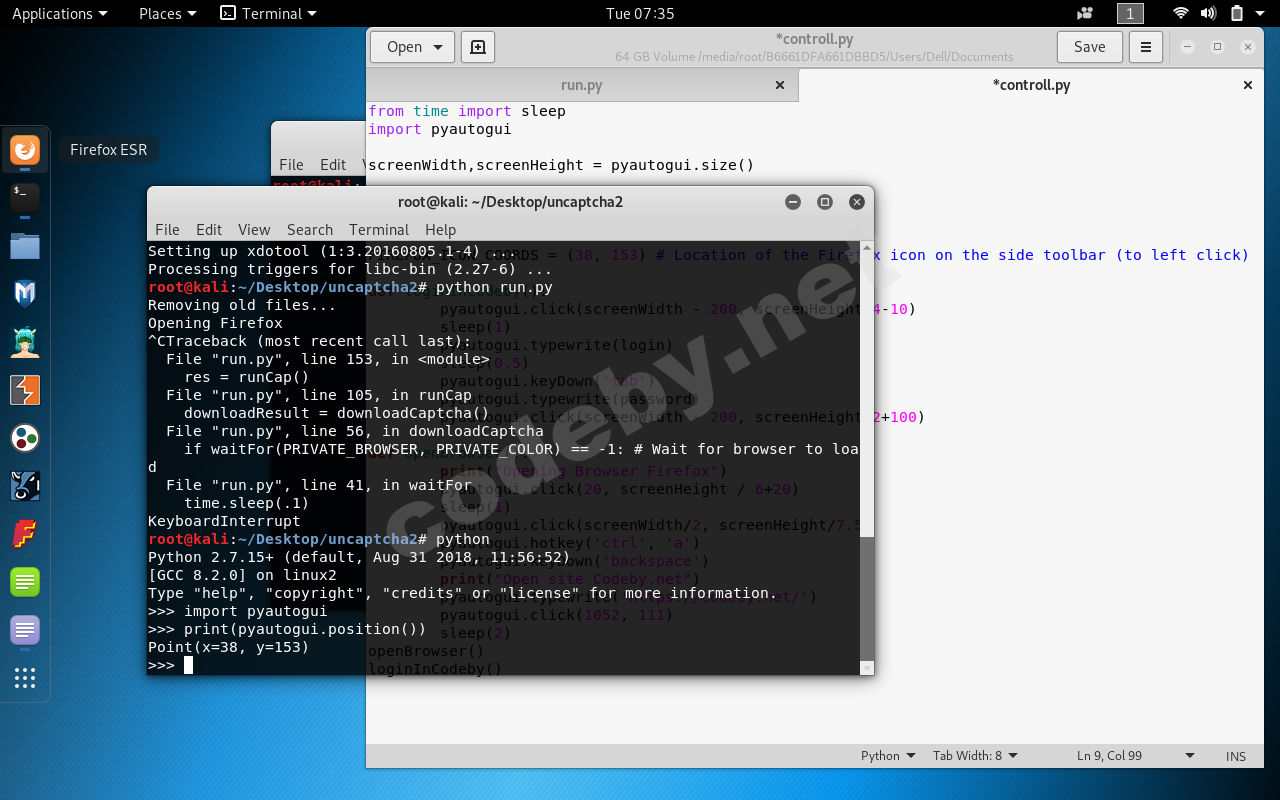Save the controll.py file
Screen dimensions: 1280x800
1089,46
